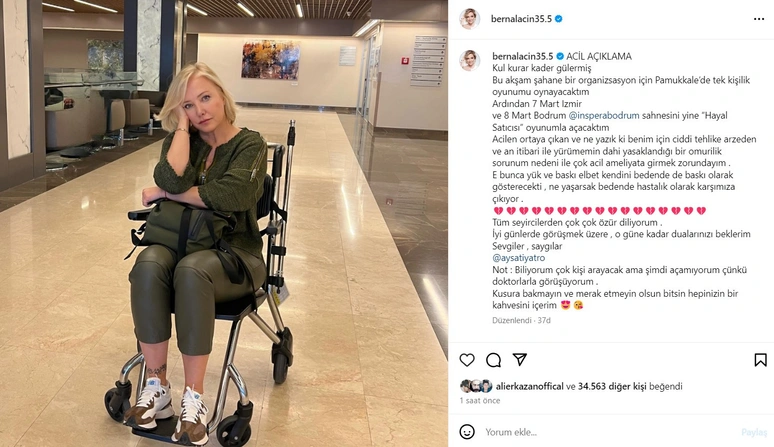
Task: Like the post with the heart icon
Action: point(467,360)
